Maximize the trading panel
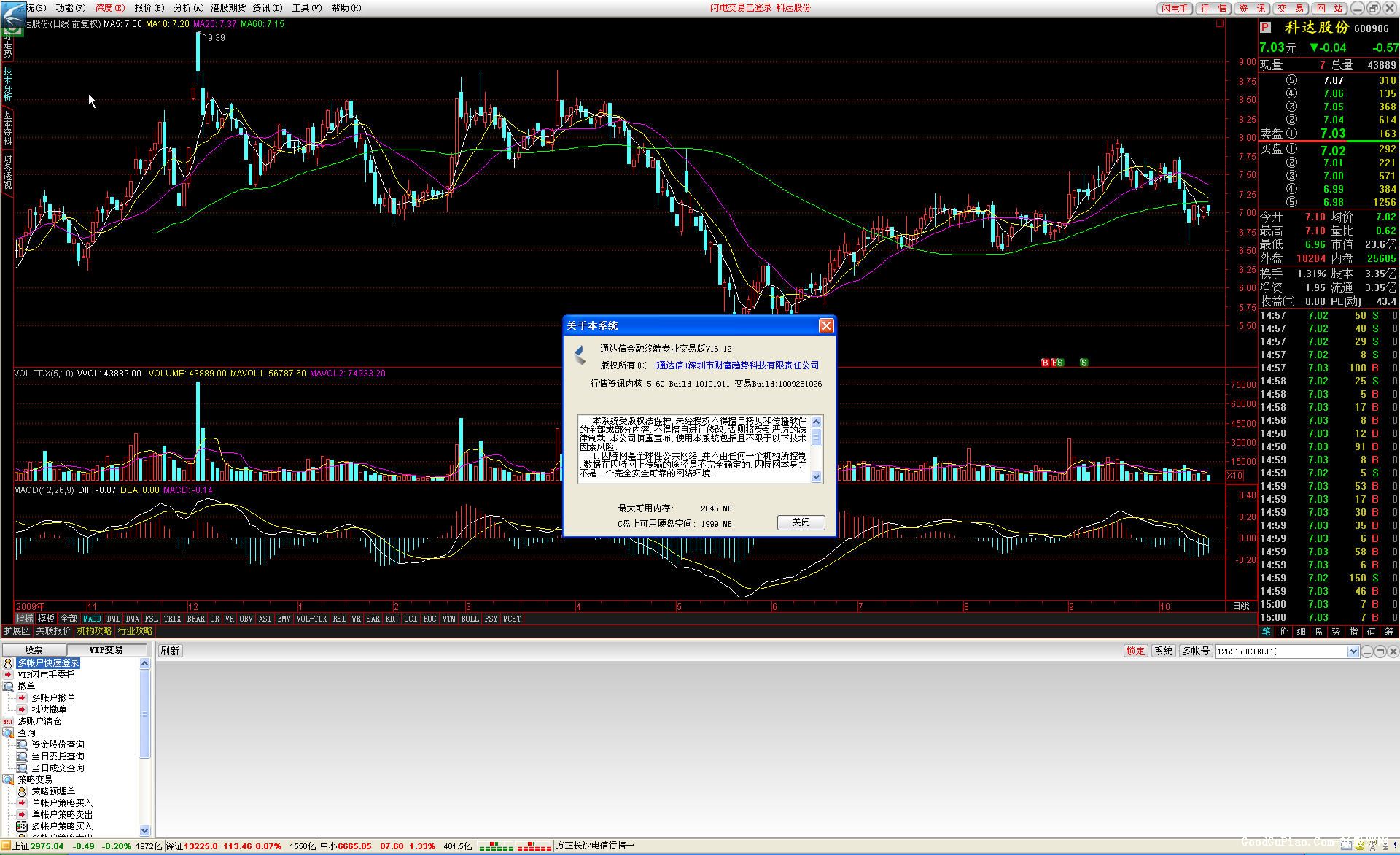1400x855 pixels. [1380, 651]
